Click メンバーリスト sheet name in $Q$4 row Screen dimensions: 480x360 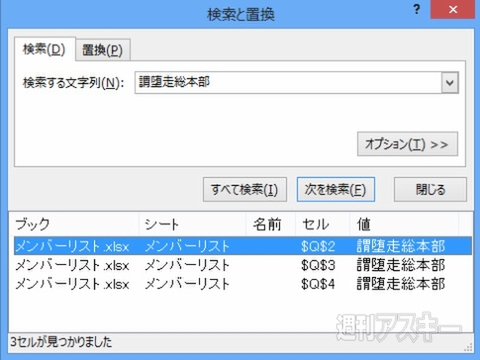[x=187, y=284]
